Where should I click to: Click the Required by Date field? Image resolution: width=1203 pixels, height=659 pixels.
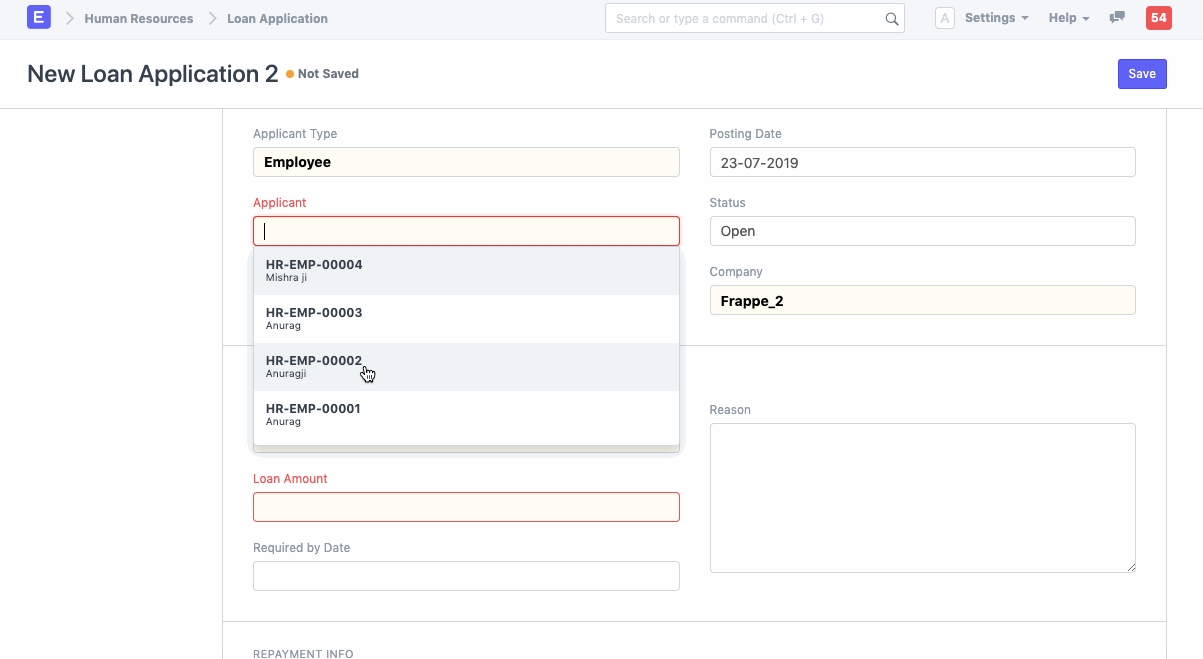tap(466, 576)
